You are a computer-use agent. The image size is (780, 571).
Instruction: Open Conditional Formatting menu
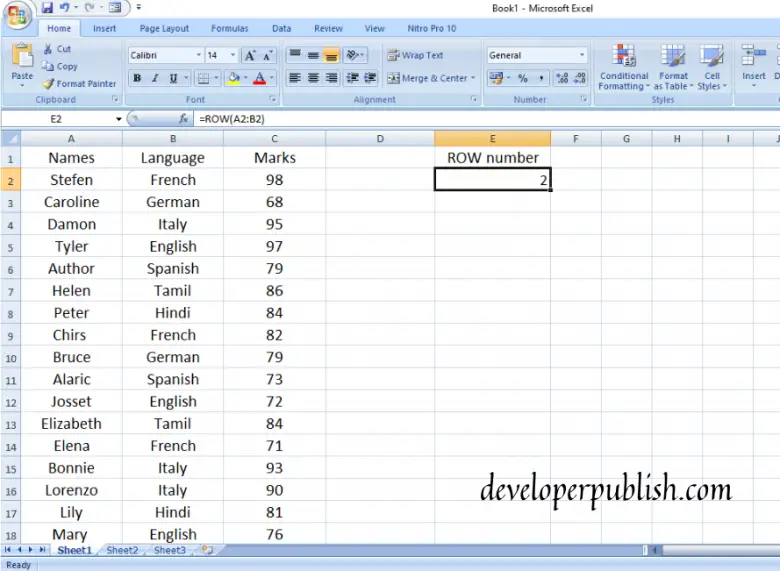pyautogui.click(x=624, y=67)
